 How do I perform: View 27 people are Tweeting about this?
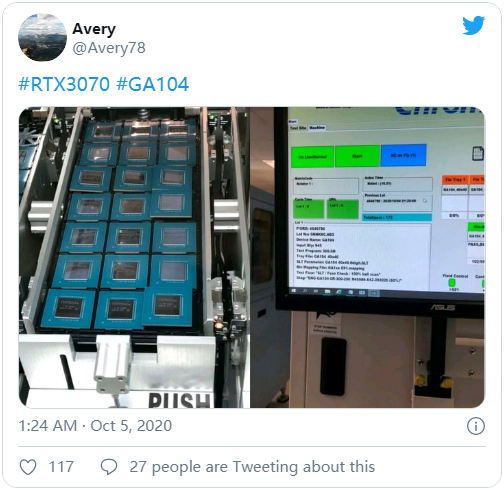coord(252,467)
